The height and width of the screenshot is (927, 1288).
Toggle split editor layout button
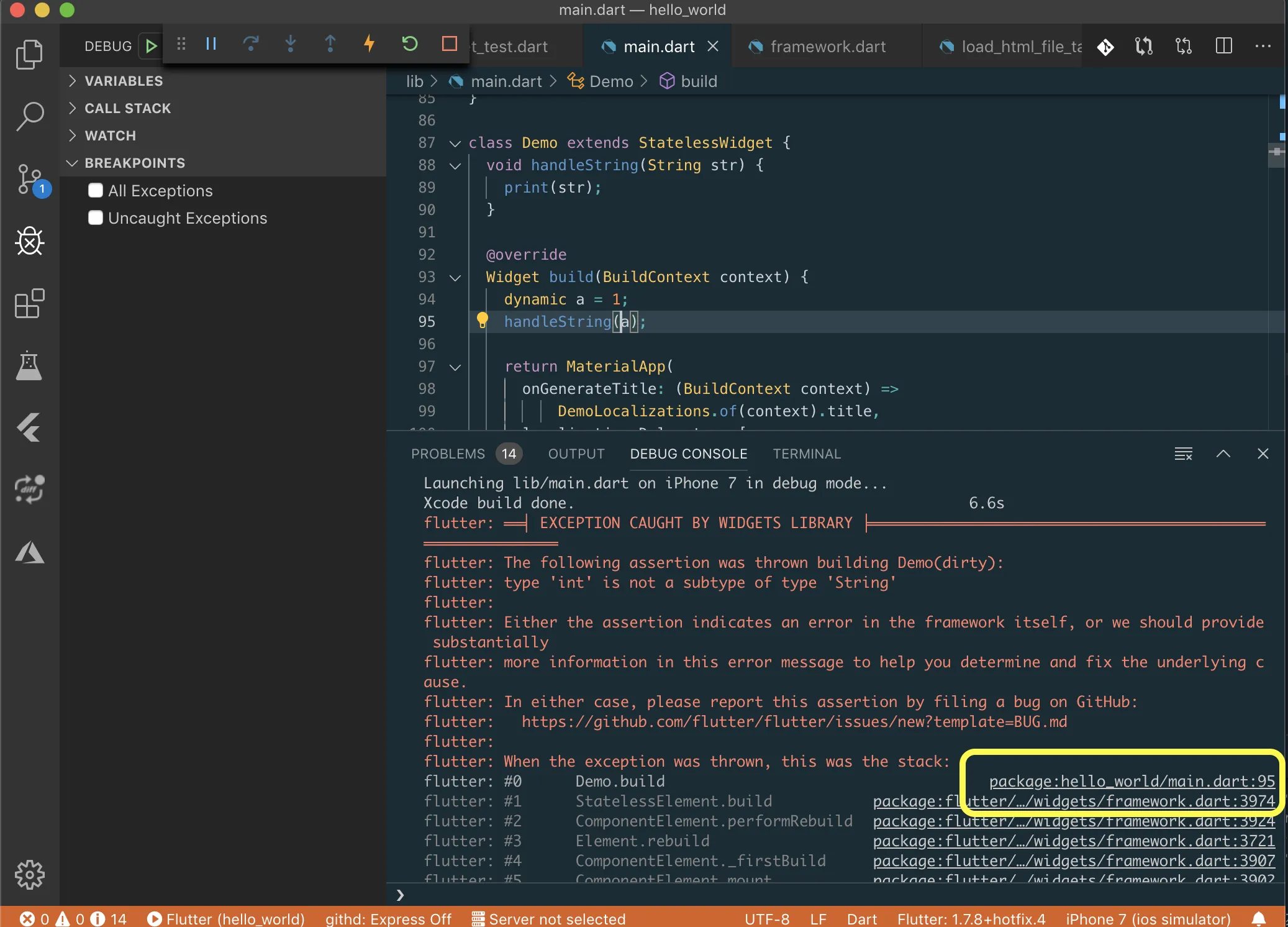pyautogui.click(x=1223, y=46)
